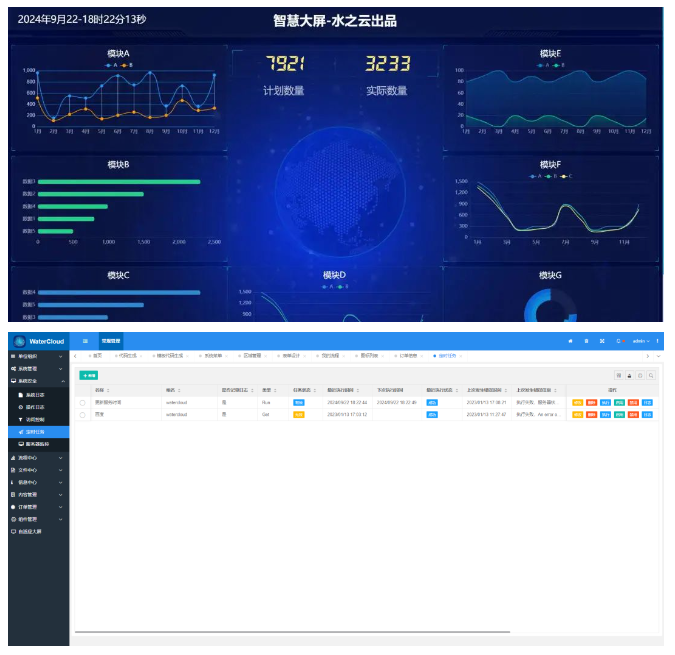The height and width of the screenshot is (655, 675).
Task: Click the blue donut chart in 模块G
Action: 550,306
